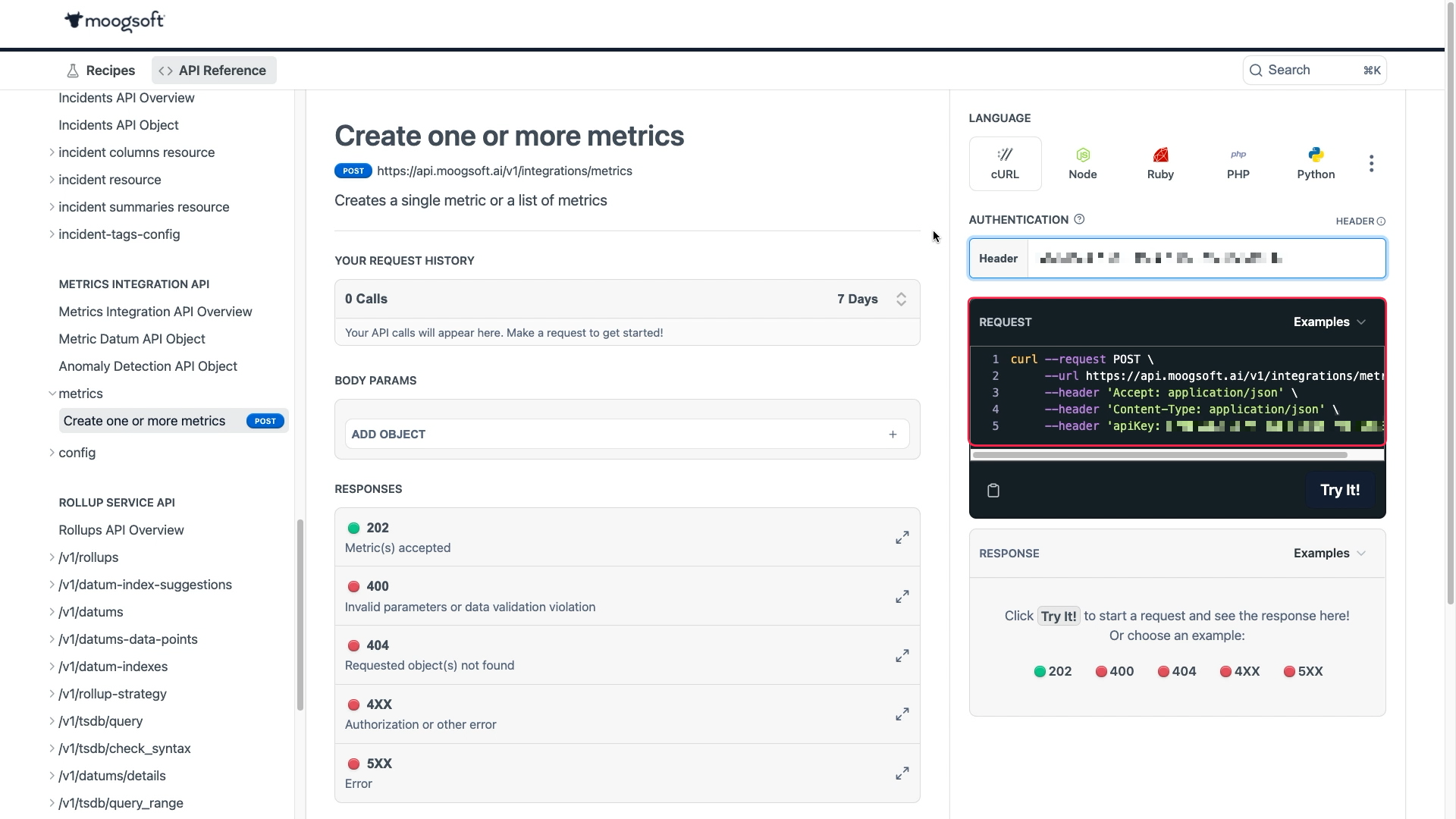
Task: Select the cURL language icon
Action: coord(1005,164)
